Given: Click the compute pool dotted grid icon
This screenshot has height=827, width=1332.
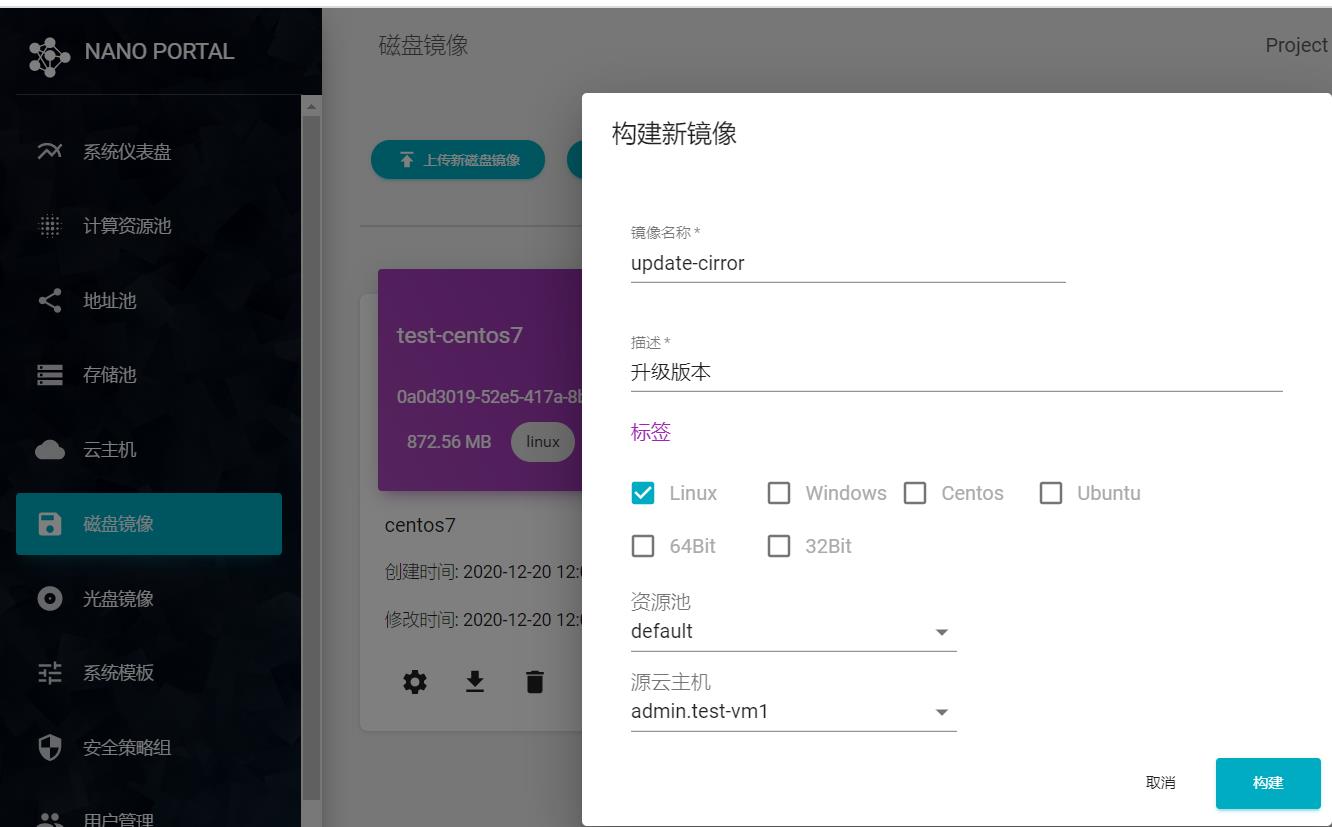Looking at the screenshot, I should pos(49,226).
